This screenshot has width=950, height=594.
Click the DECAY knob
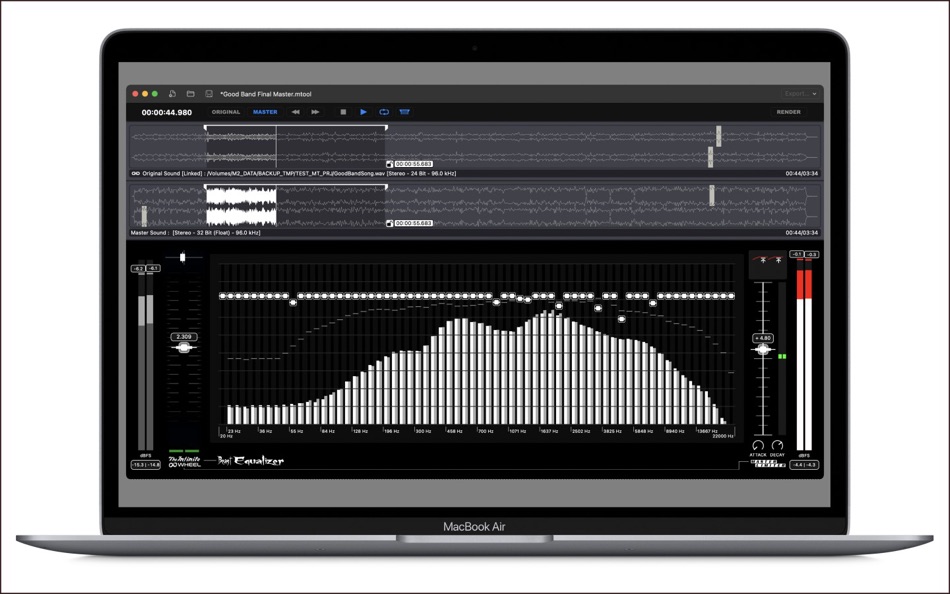(777, 446)
